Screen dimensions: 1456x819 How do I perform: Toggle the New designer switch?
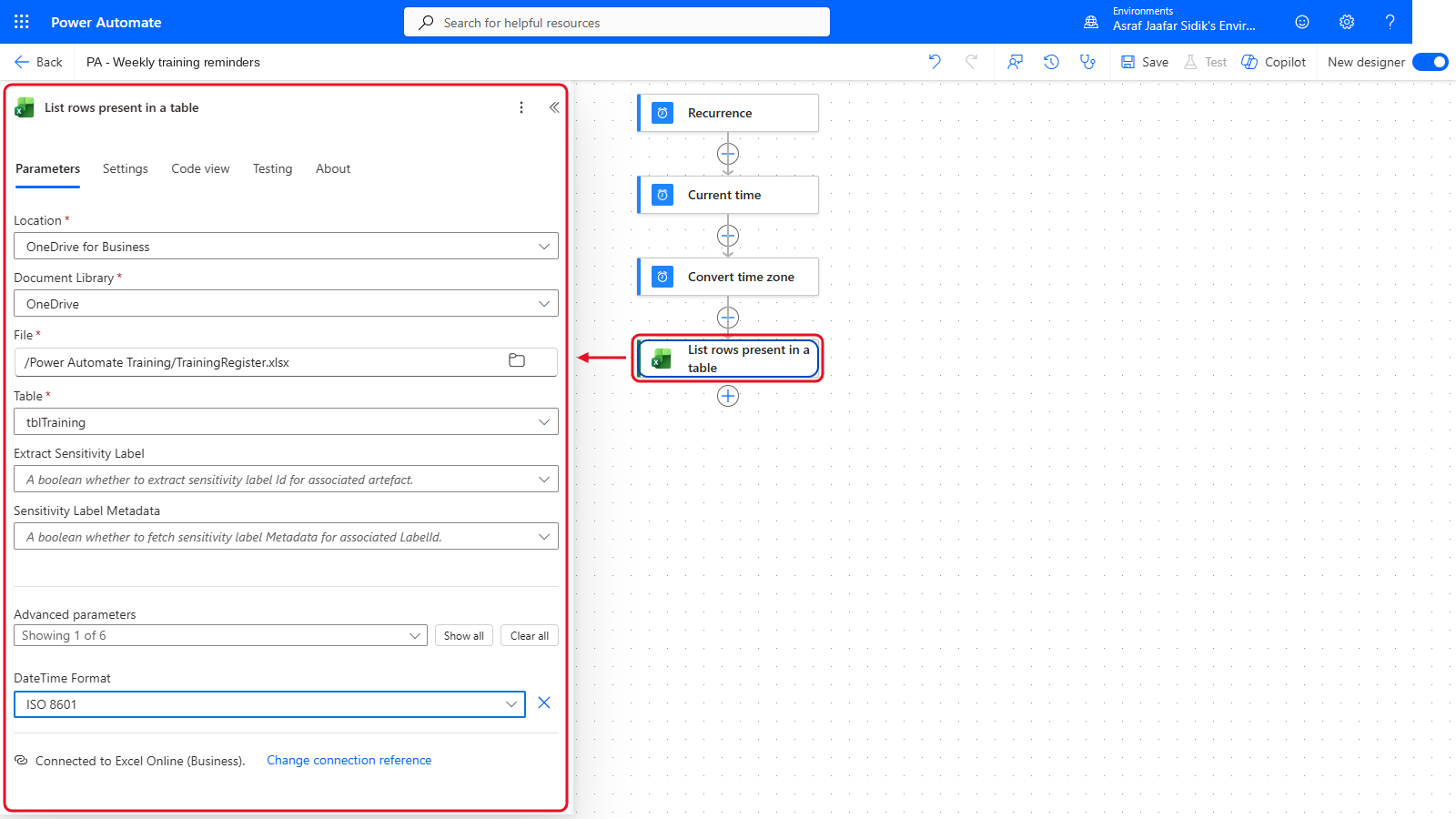point(1431,62)
